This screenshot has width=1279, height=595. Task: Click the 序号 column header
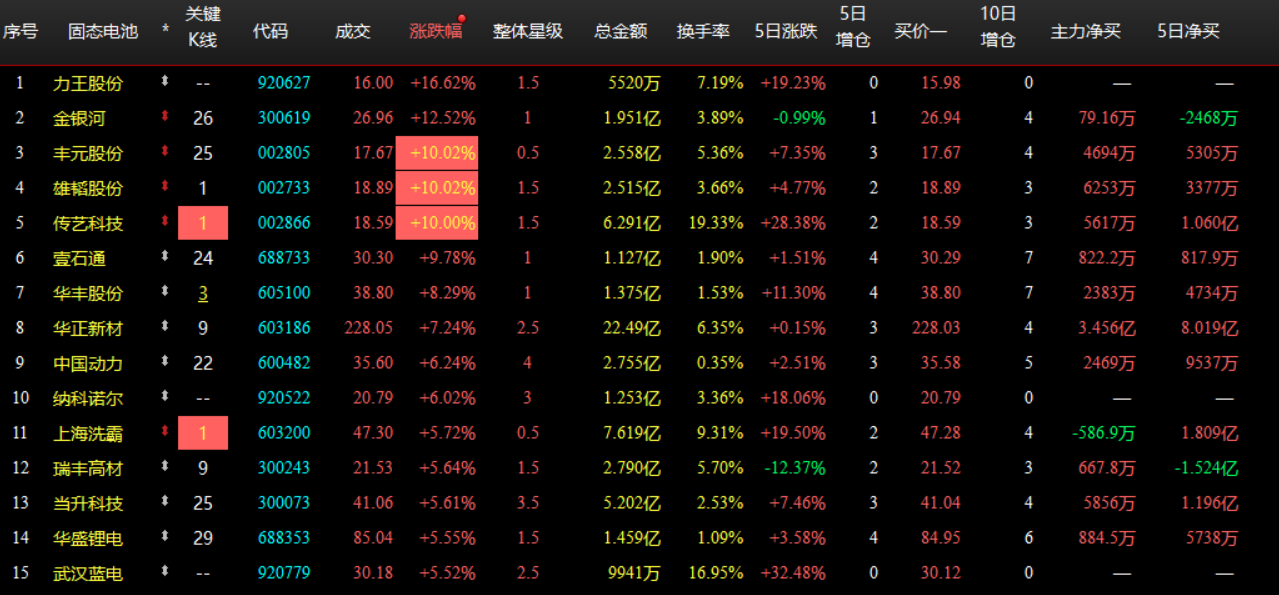pos(20,31)
